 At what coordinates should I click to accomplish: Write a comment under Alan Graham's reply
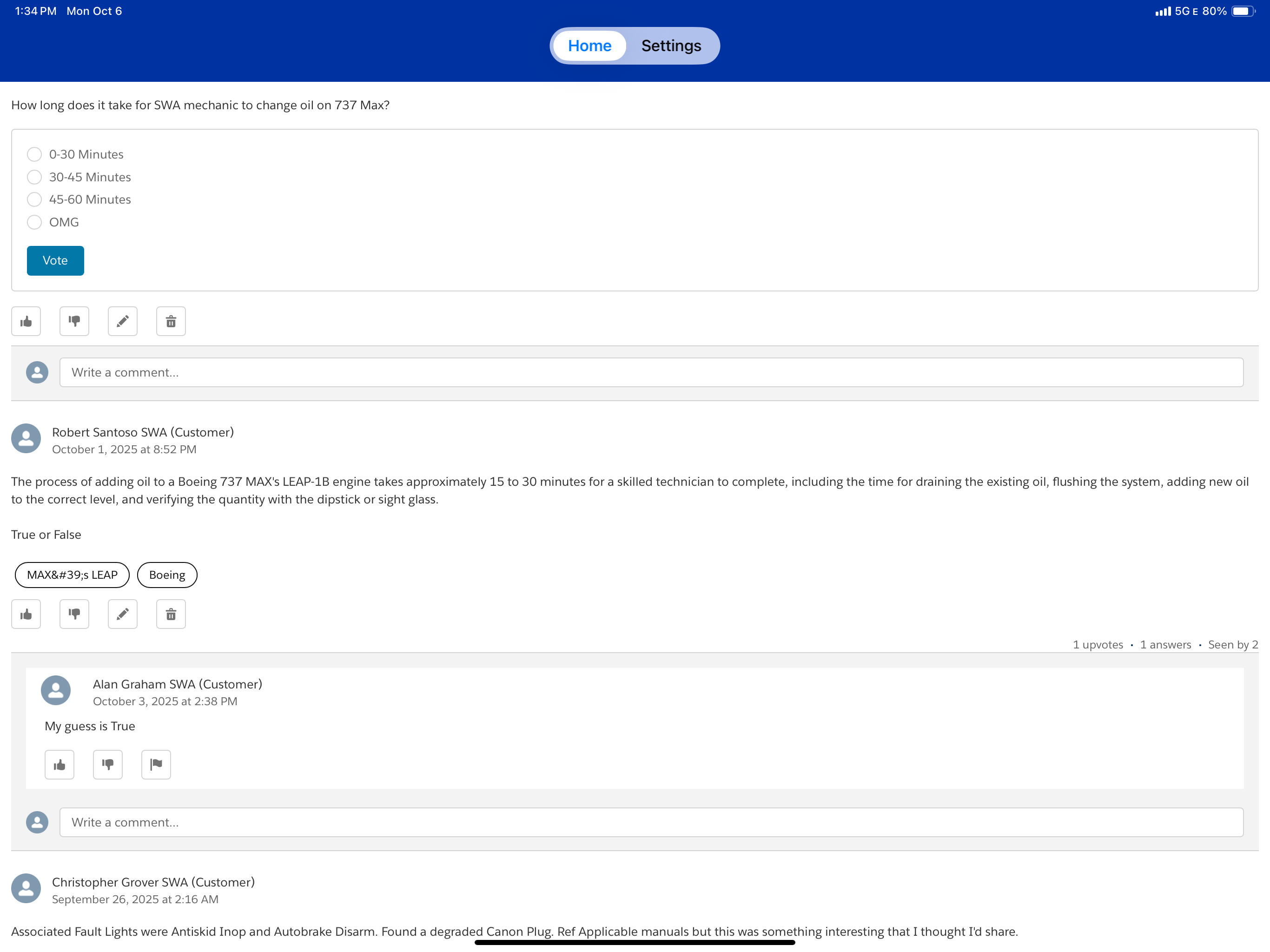(x=652, y=822)
